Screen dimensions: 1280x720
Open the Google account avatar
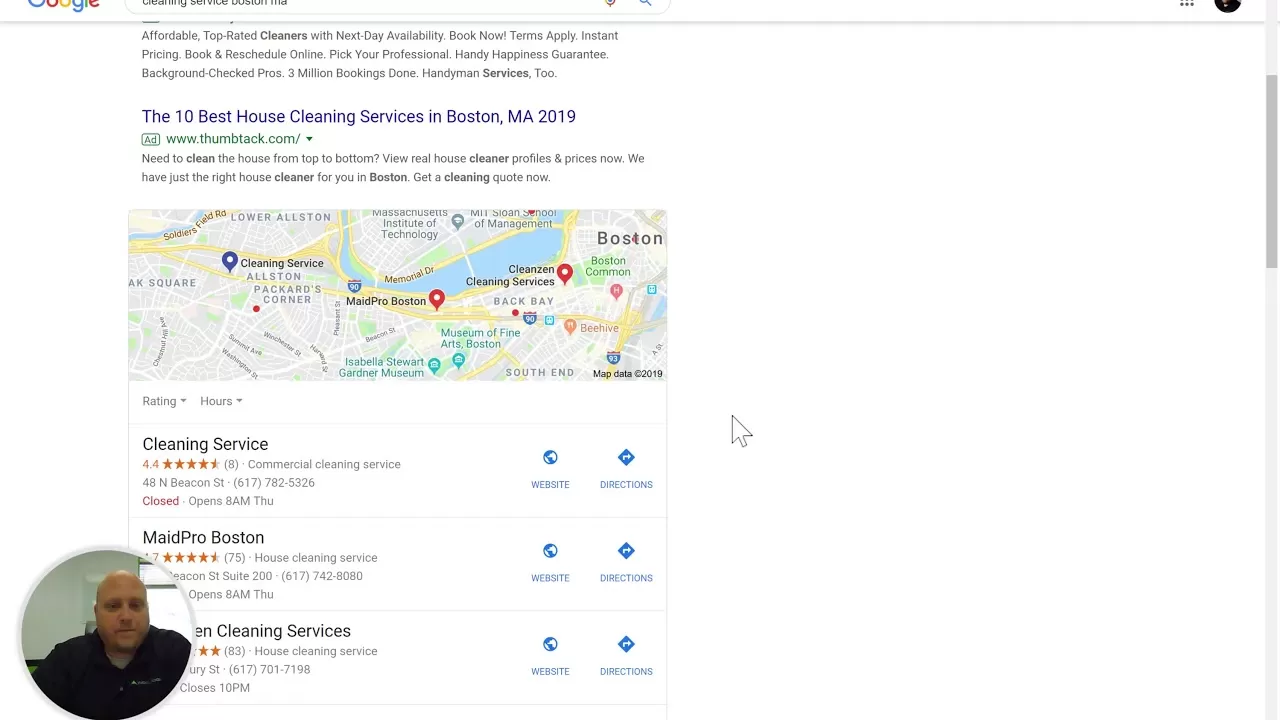click(x=1228, y=5)
